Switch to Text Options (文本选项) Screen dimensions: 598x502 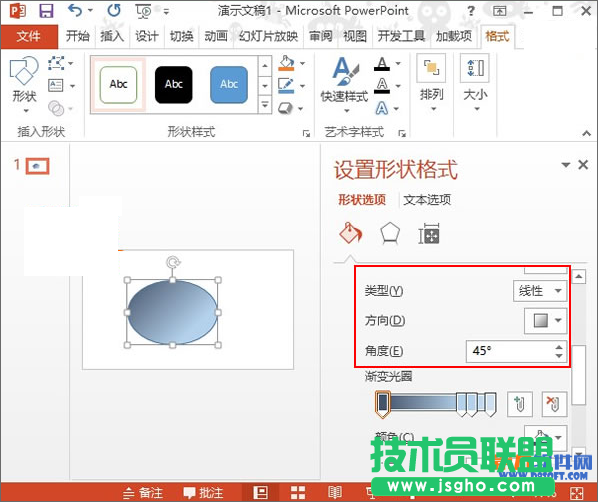(x=427, y=200)
